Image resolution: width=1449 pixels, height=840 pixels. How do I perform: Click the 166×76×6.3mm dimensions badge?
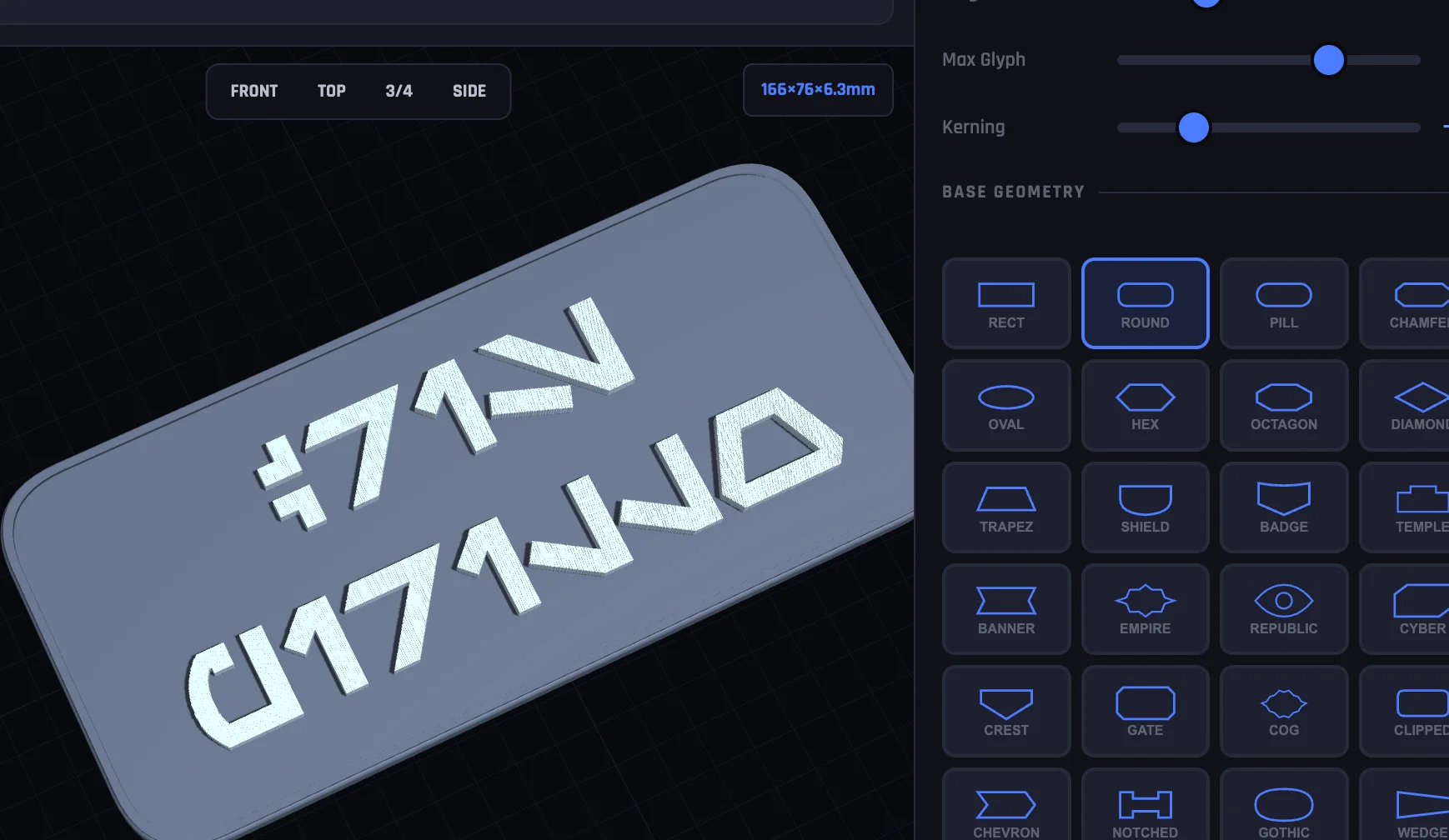click(818, 88)
